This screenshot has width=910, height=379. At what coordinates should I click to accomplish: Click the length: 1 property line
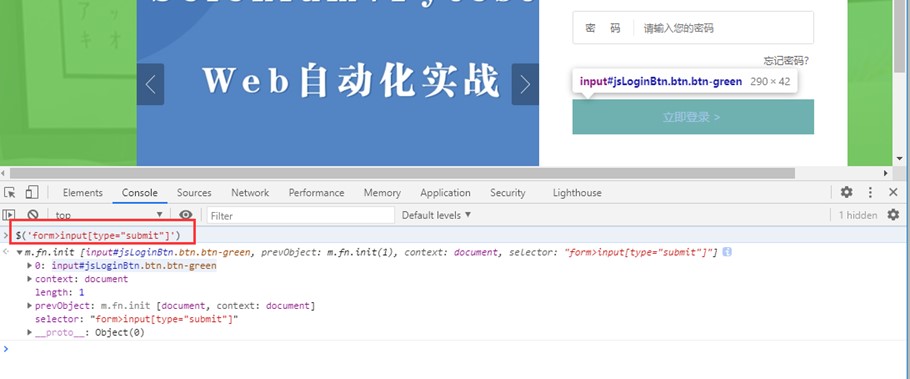(x=59, y=293)
